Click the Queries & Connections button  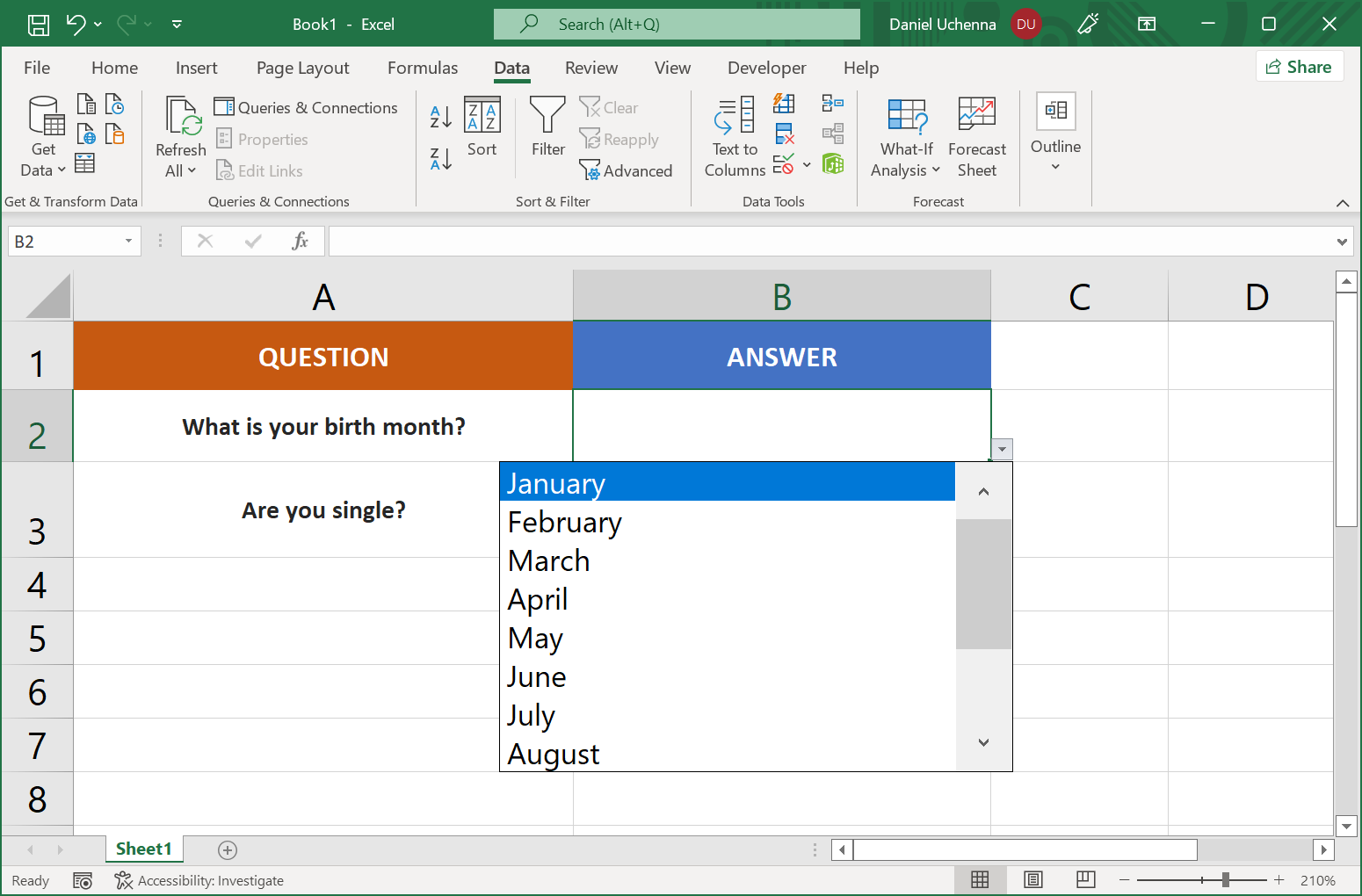(x=306, y=107)
